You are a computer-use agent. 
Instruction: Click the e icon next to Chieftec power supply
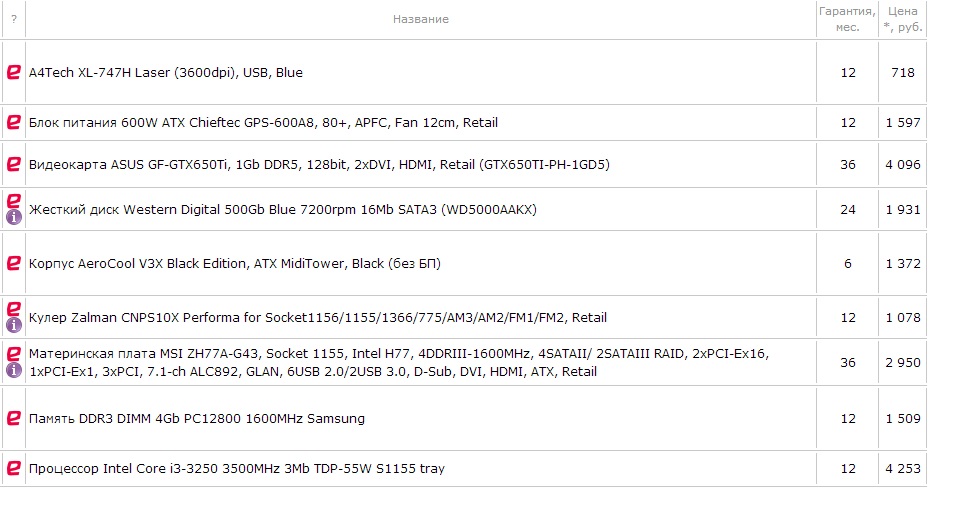13,122
